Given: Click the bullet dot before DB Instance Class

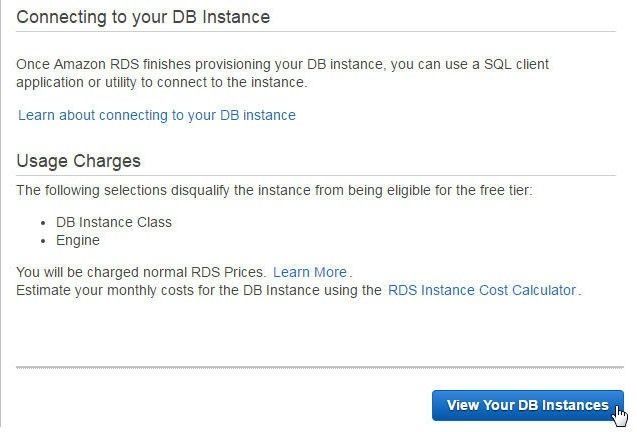Looking at the screenshot, I should (43, 223).
